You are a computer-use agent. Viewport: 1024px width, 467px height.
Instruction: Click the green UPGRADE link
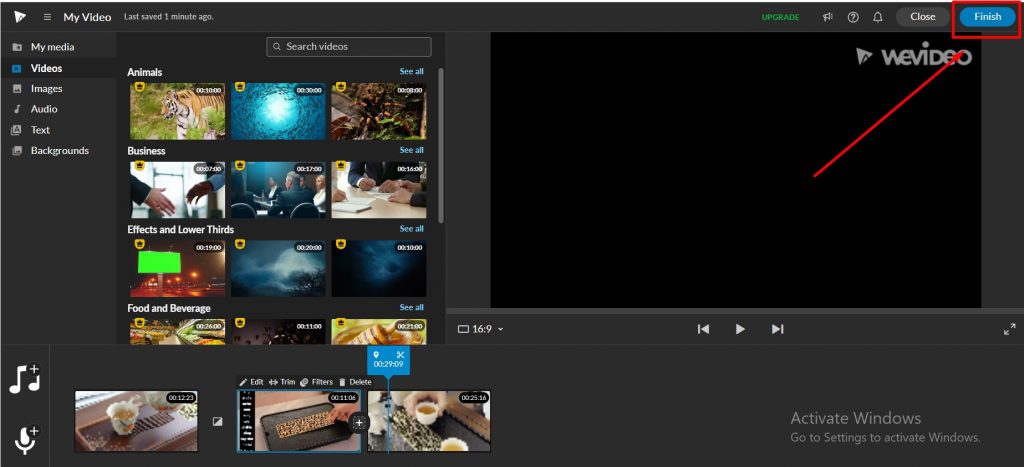click(x=780, y=18)
